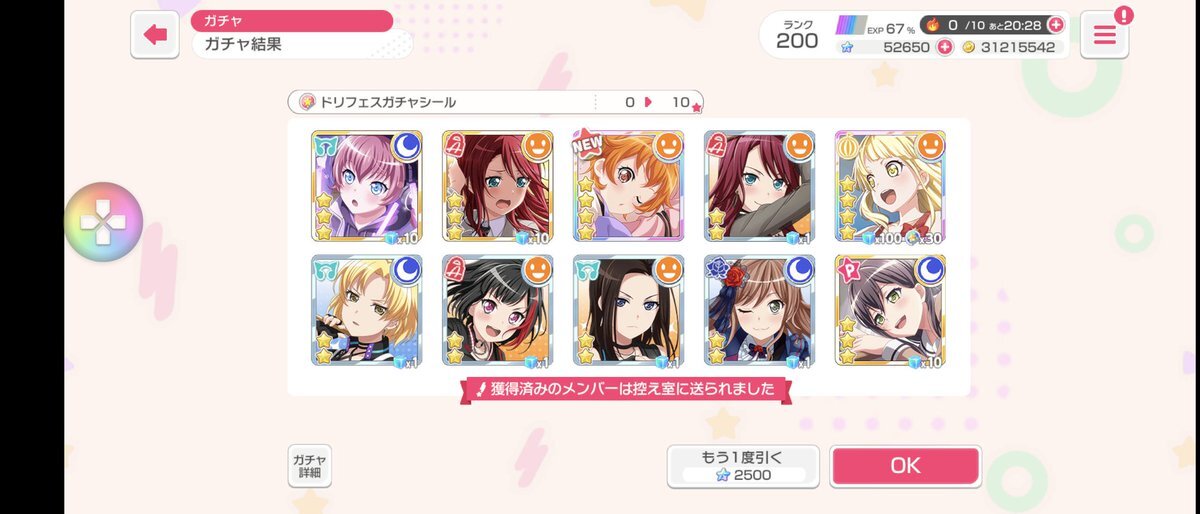Tap the pink back arrow button
Image resolution: width=1200 pixels, height=514 pixels.
tap(155, 35)
